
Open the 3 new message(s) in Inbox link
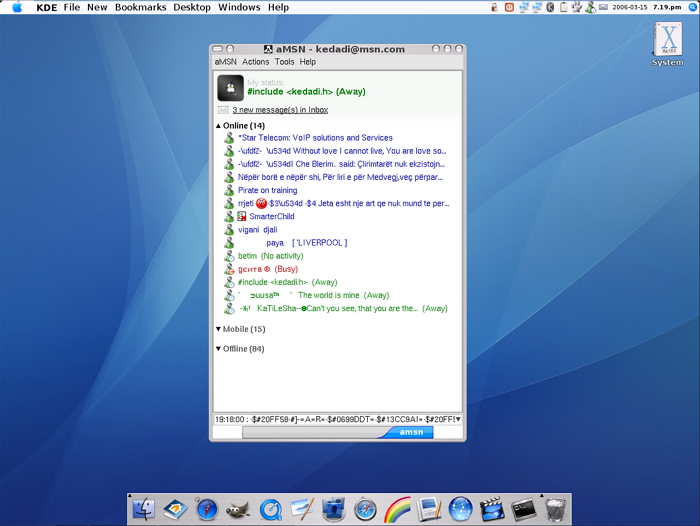coord(280,110)
